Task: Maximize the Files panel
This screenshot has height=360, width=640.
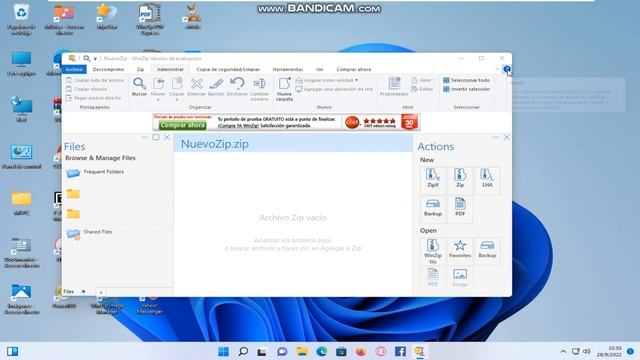Action: 156,138
